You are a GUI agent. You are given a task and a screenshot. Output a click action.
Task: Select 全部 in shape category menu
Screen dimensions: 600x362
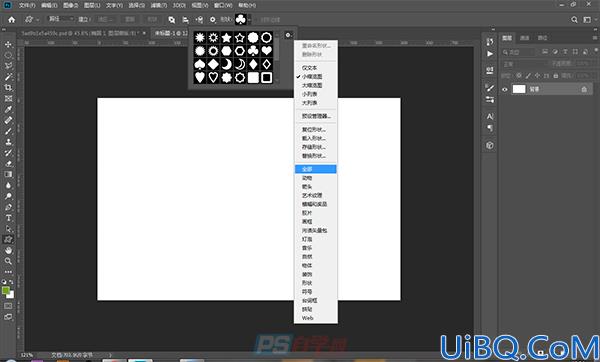point(316,169)
